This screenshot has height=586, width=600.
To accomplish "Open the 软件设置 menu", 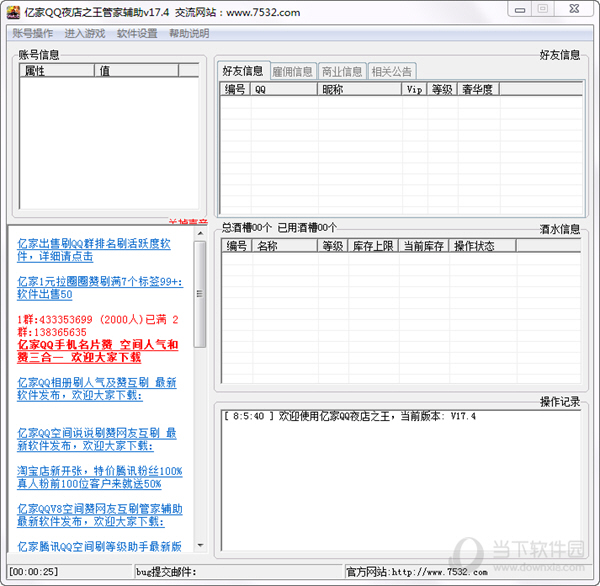I will [x=137, y=33].
